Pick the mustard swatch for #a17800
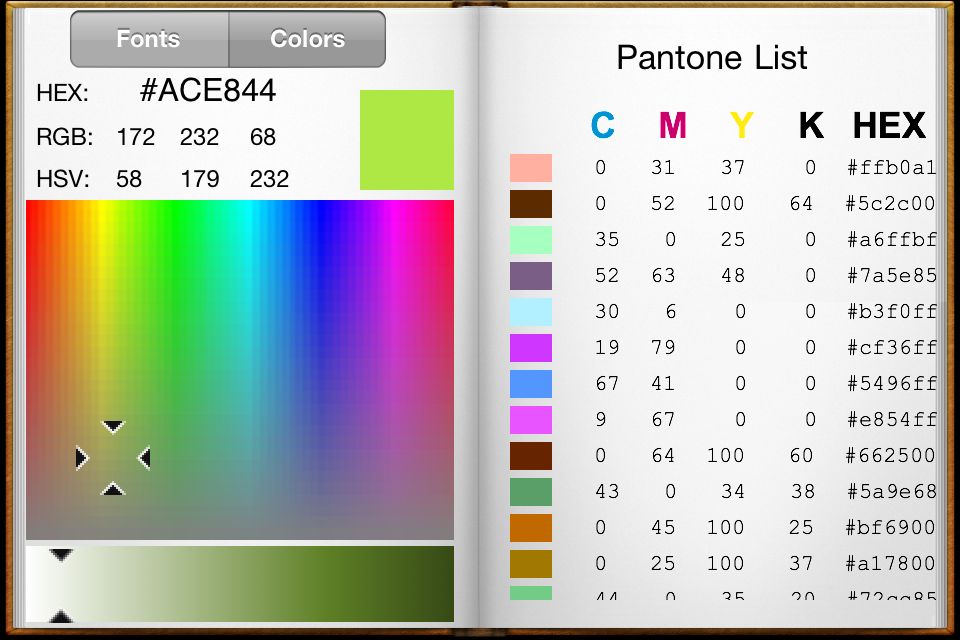Viewport: 960px width, 640px height. [531, 564]
